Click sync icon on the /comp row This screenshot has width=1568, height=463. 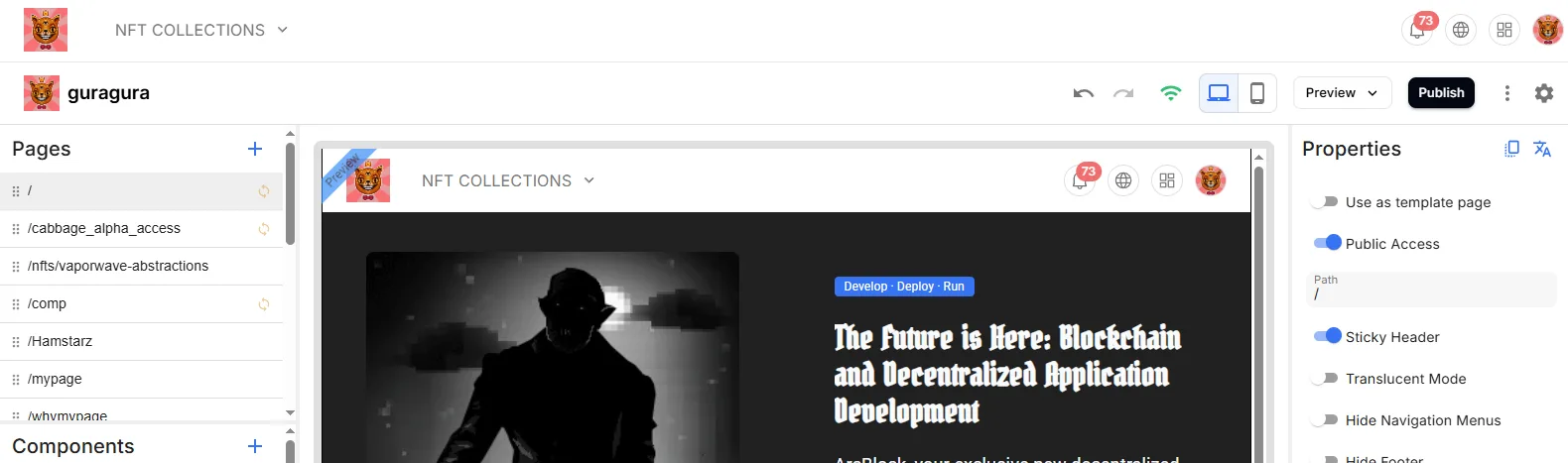coord(264,304)
